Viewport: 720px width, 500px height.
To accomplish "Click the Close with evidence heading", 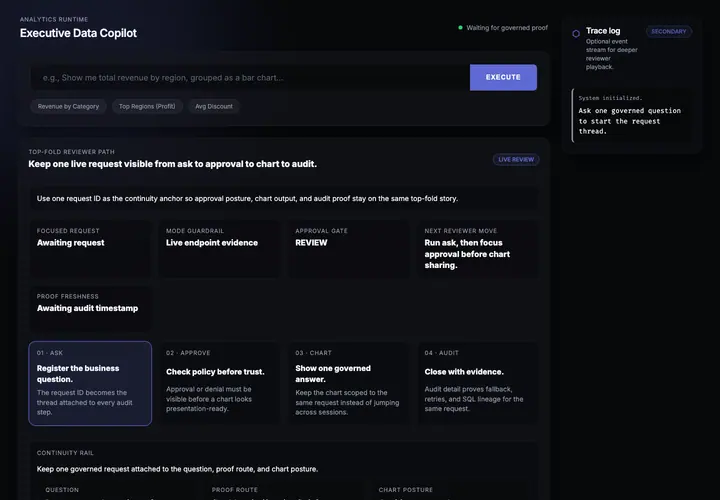I will (464, 372).
